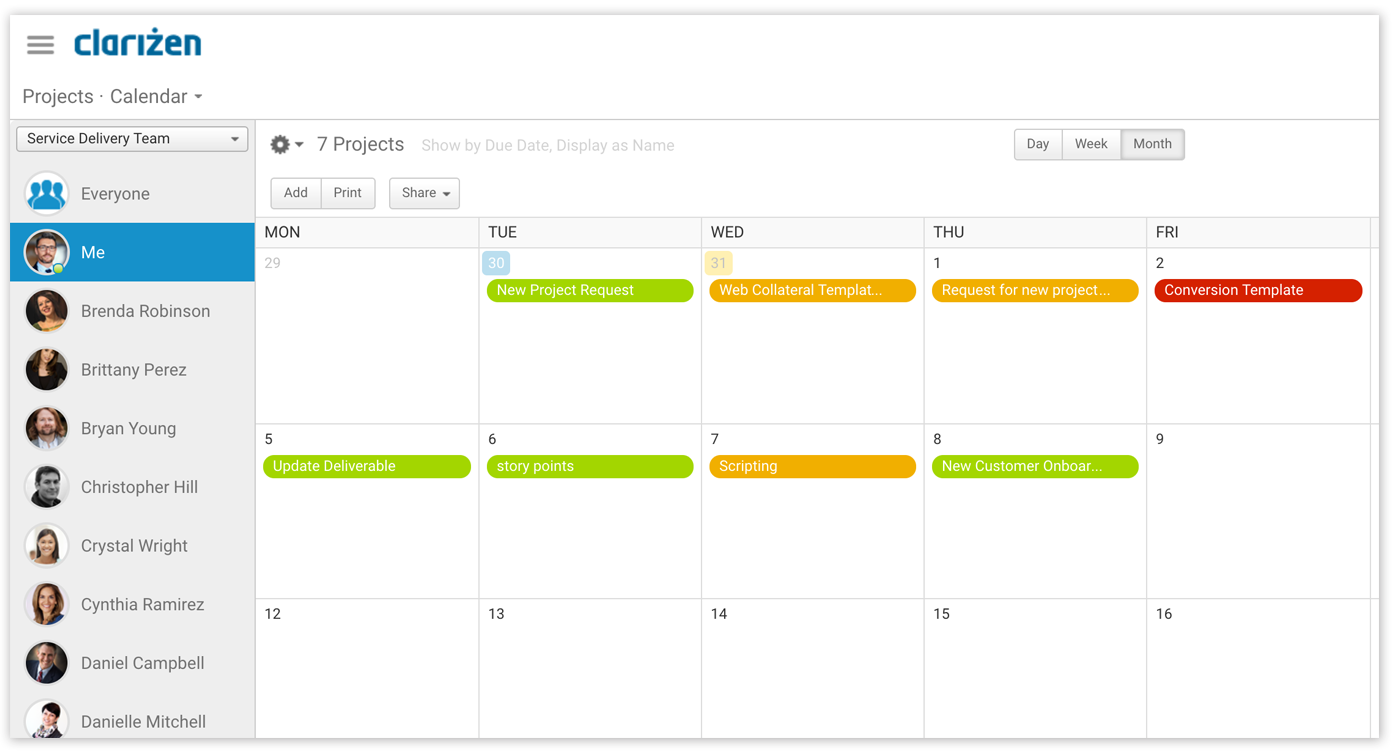Click the Me profile avatar
Image resolution: width=1398 pixels, height=756 pixels.
coord(45,252)
